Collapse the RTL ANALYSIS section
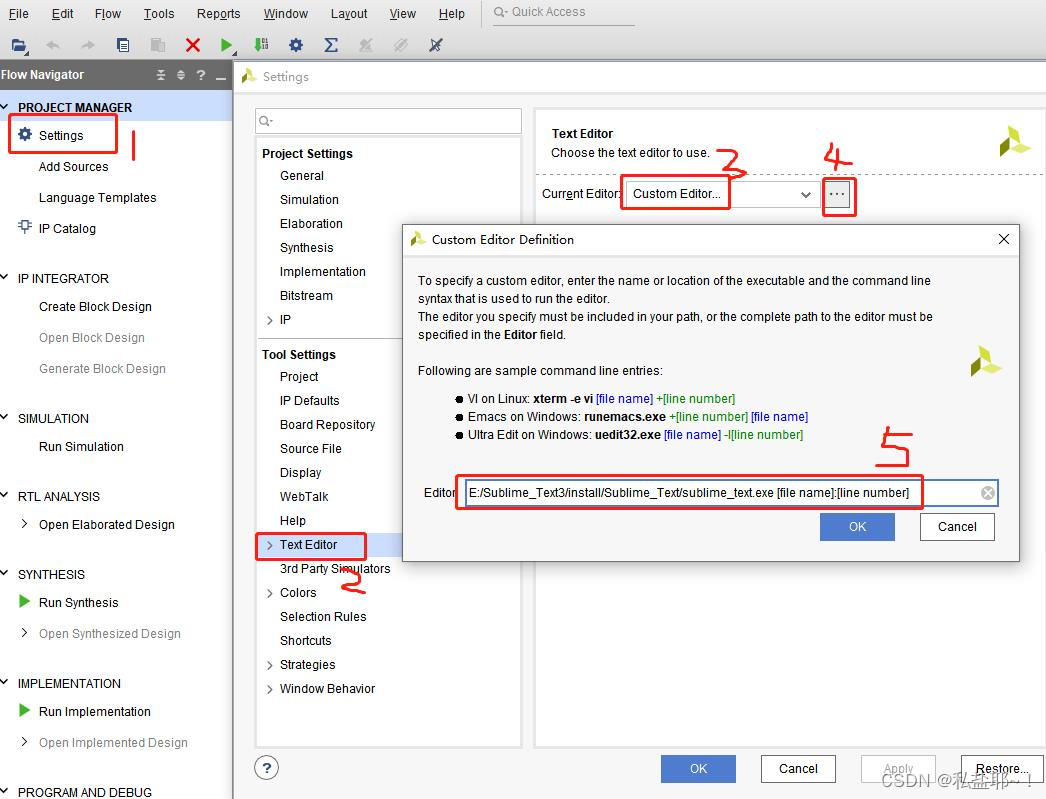 (x=5, y=496)
